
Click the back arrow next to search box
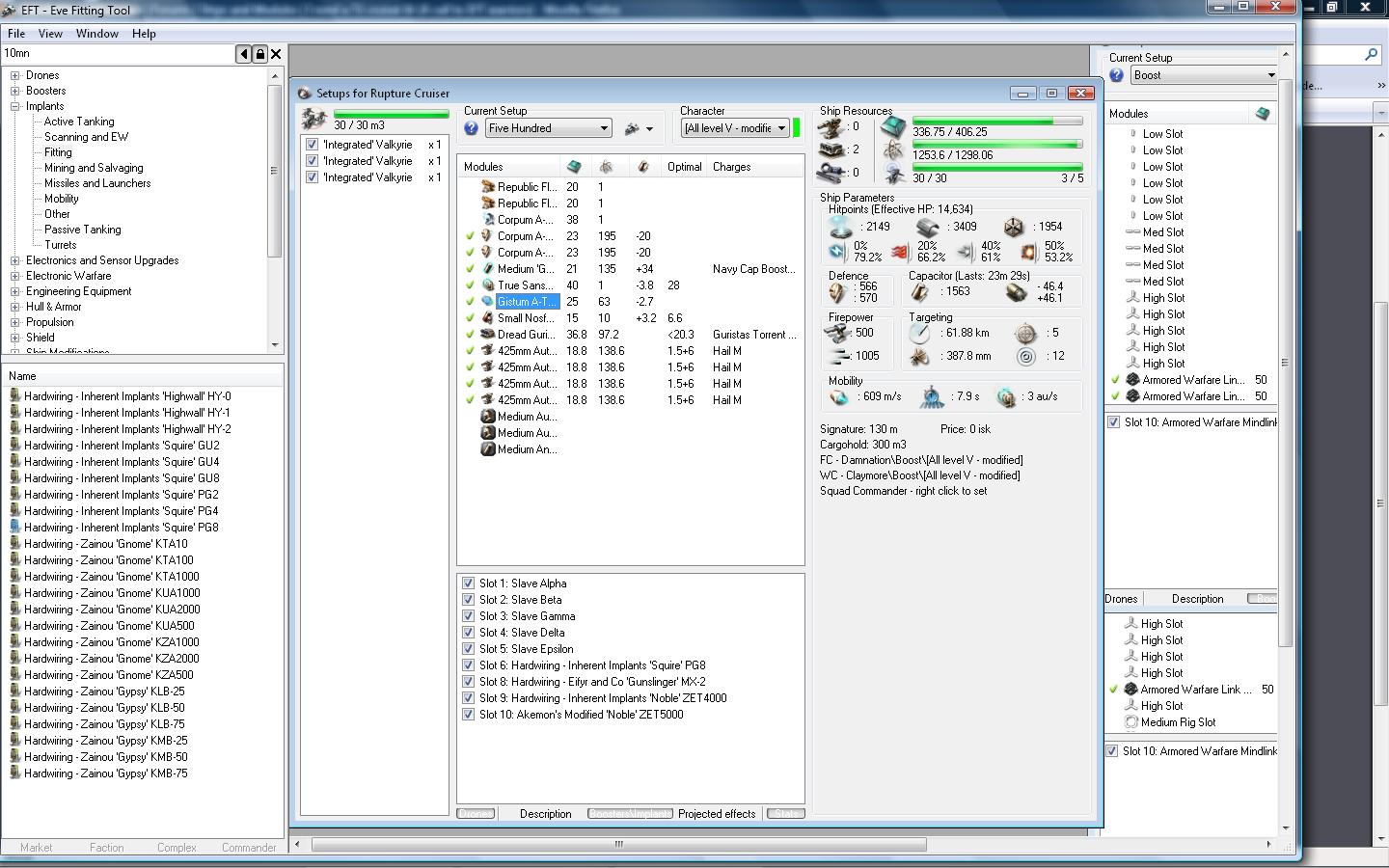tap(243, 54)
